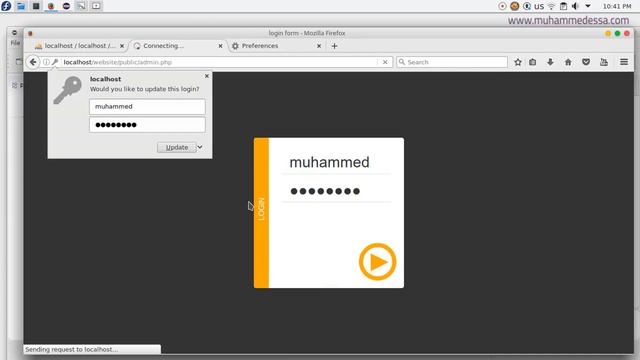The width and height of the screenshot is (640, 360).
Task: Go to the home page icon
Action: click(568, 62)
